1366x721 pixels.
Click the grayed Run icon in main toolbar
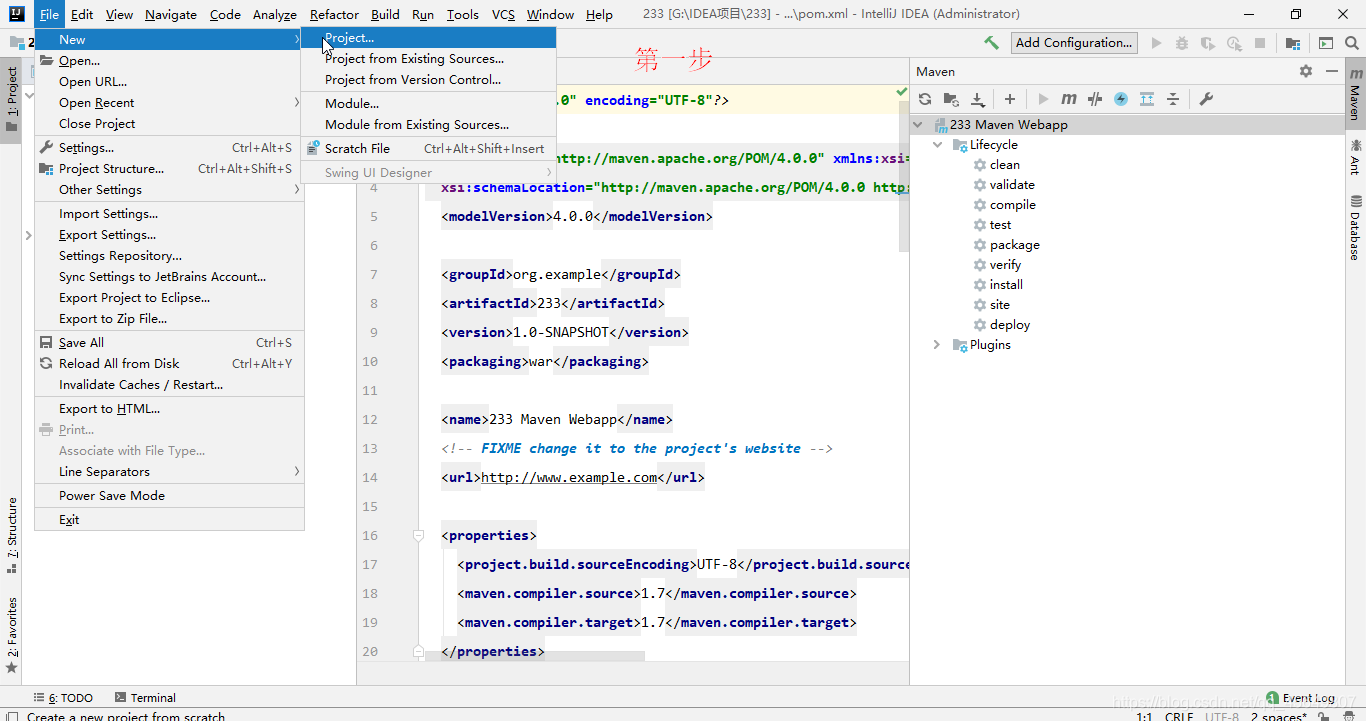1157,43
